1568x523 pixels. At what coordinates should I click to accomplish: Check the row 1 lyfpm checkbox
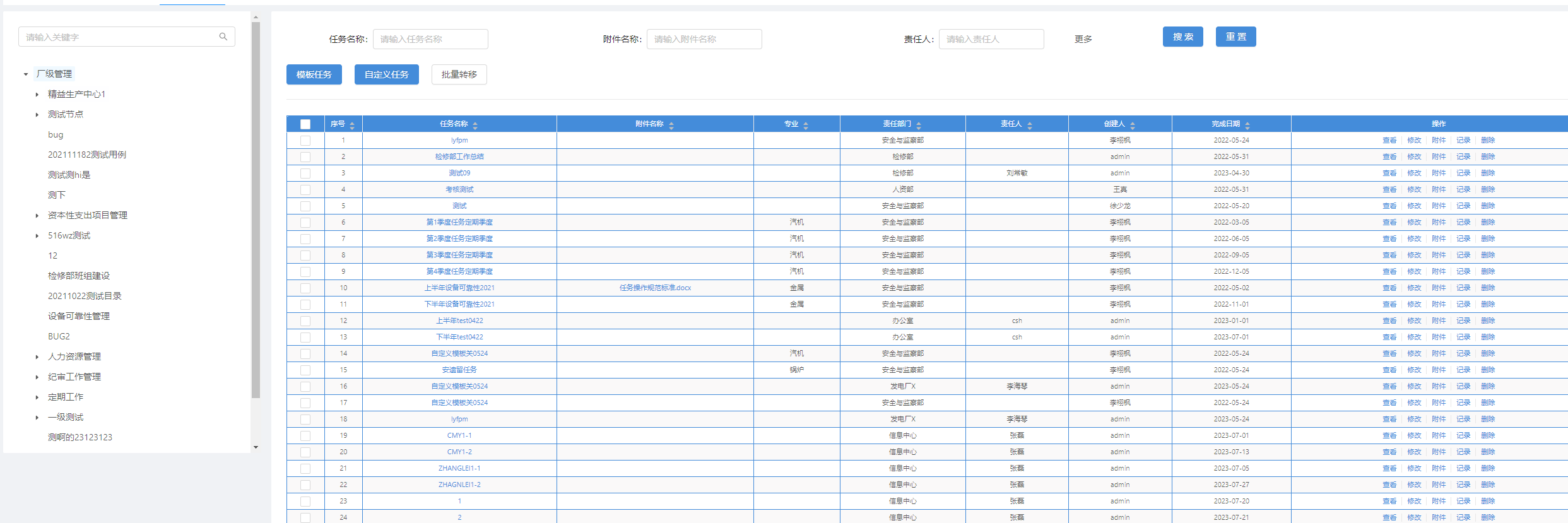coord(305,141)
